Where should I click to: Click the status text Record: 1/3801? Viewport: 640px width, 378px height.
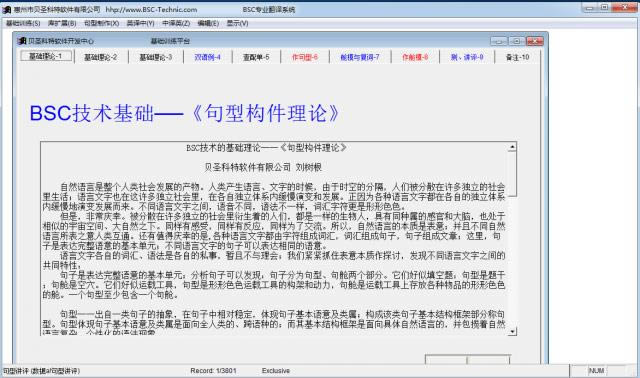click(x=213, y=371)
